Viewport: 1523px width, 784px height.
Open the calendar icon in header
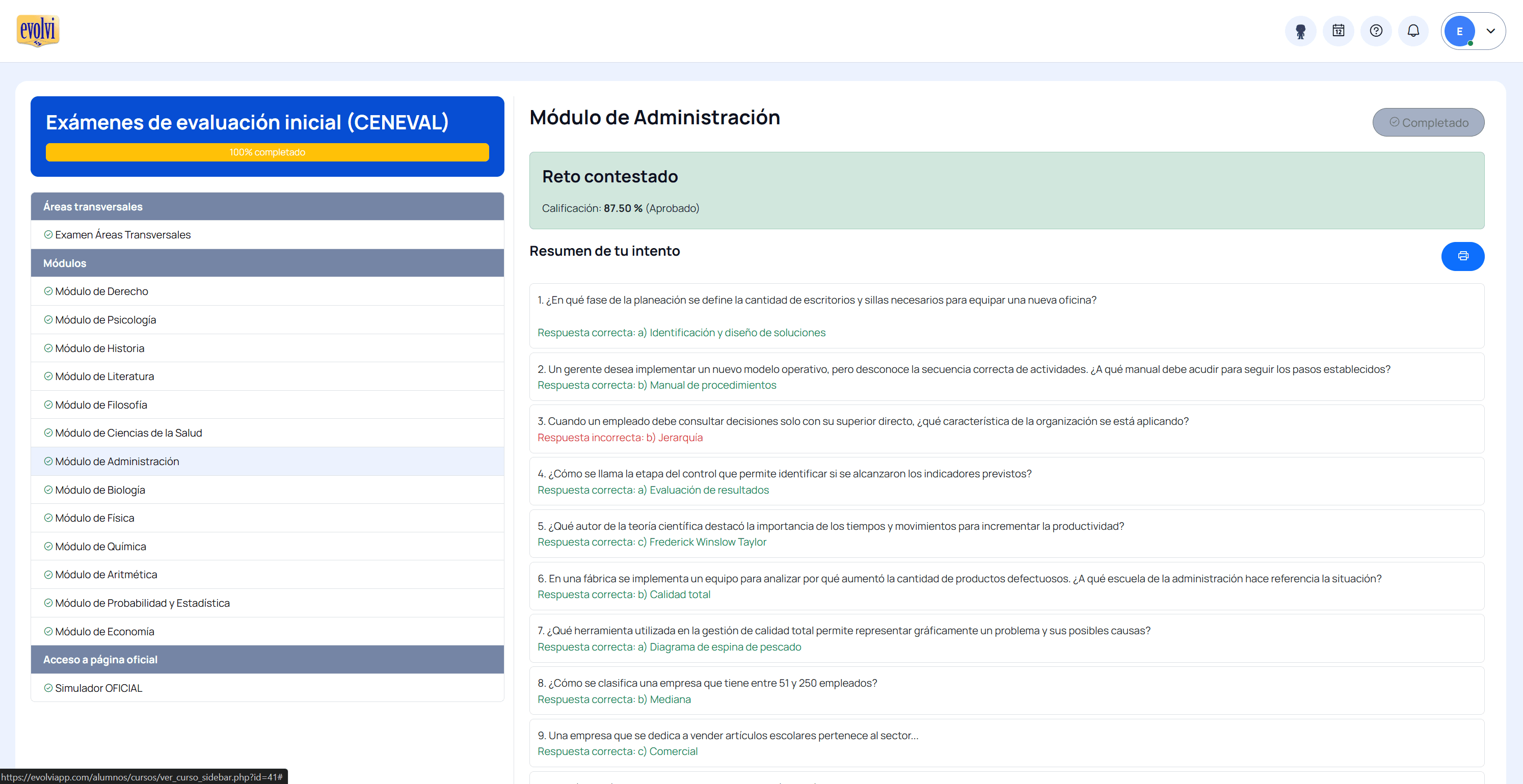tap(1338, 31)
